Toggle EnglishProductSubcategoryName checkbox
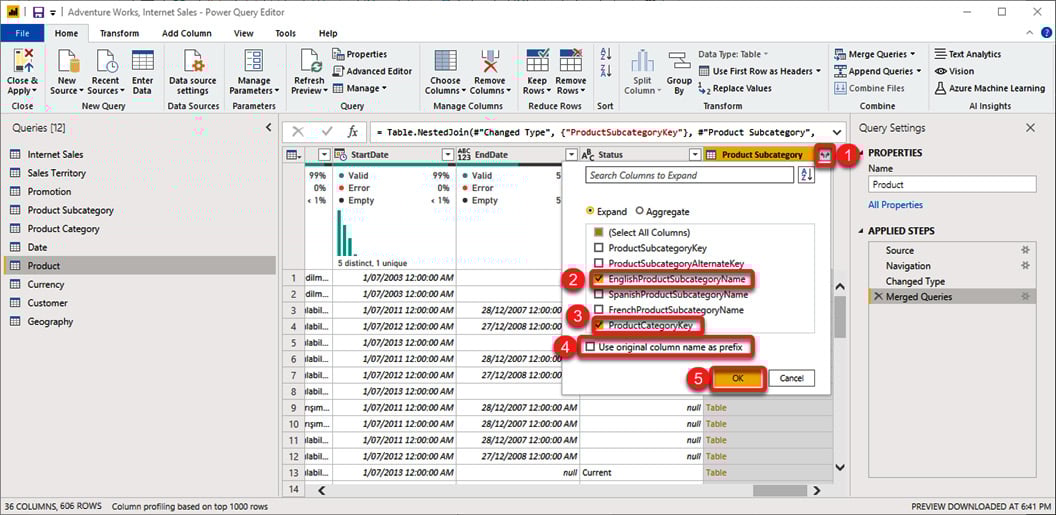The height and width of the screenshot is (515, 1056). [599, 279]
